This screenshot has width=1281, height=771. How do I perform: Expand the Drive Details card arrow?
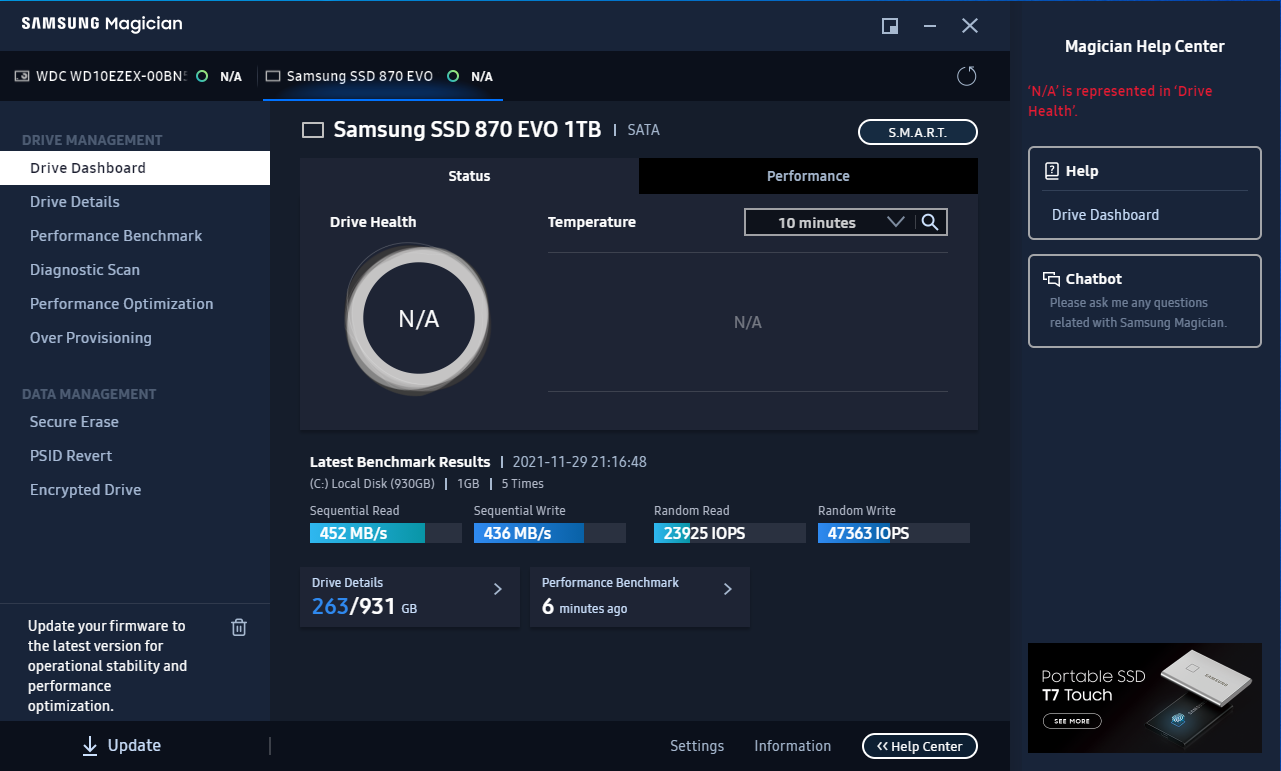point(498,589)
